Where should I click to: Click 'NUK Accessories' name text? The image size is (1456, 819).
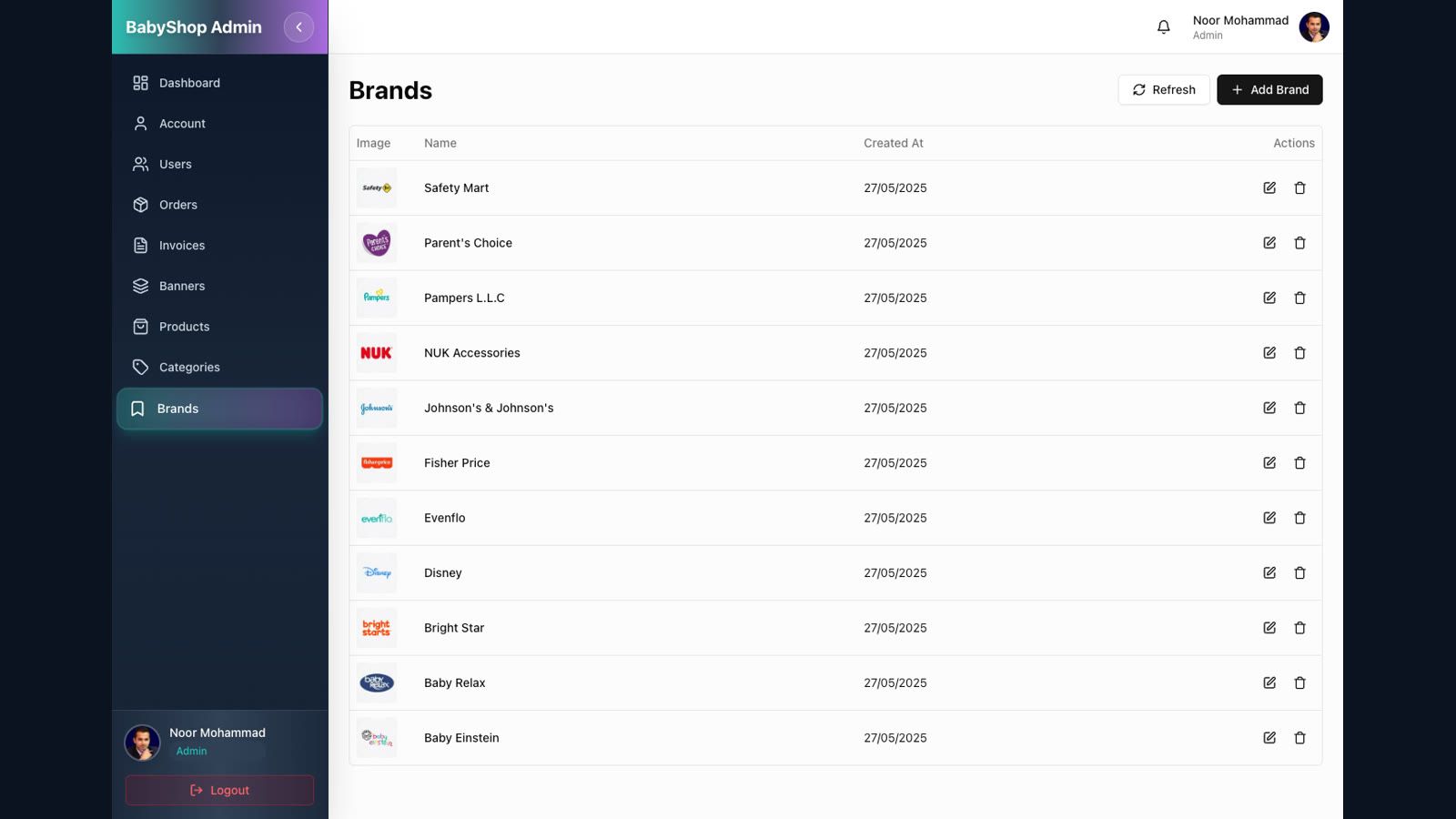[x=472, y=353]
